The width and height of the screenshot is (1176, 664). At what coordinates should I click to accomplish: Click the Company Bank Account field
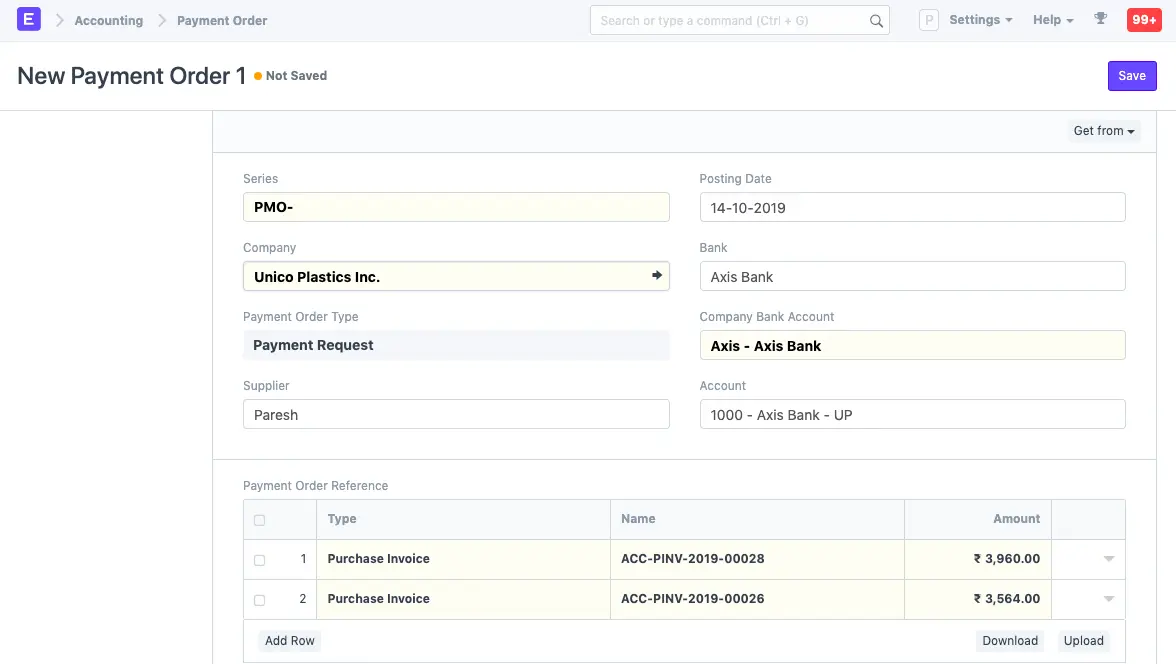912,345
